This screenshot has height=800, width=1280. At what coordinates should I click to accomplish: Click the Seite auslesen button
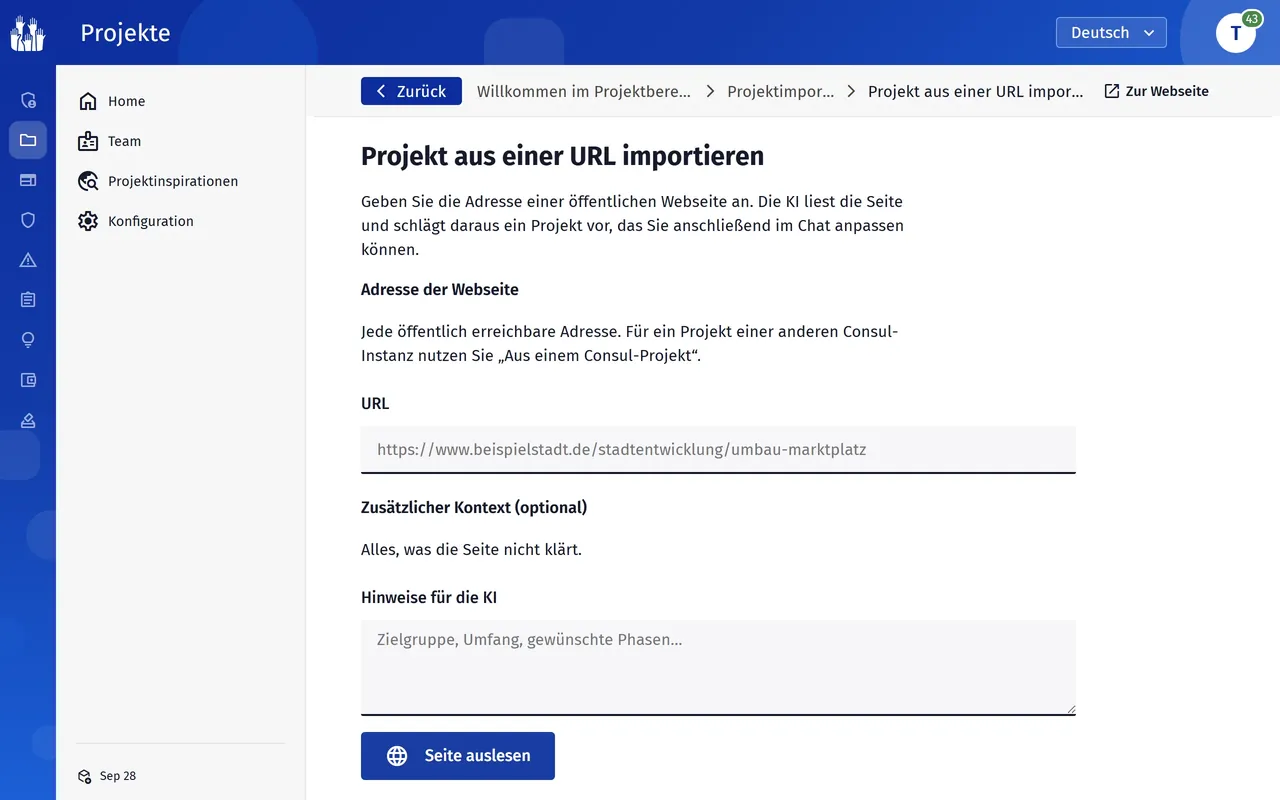coord(458,756)
